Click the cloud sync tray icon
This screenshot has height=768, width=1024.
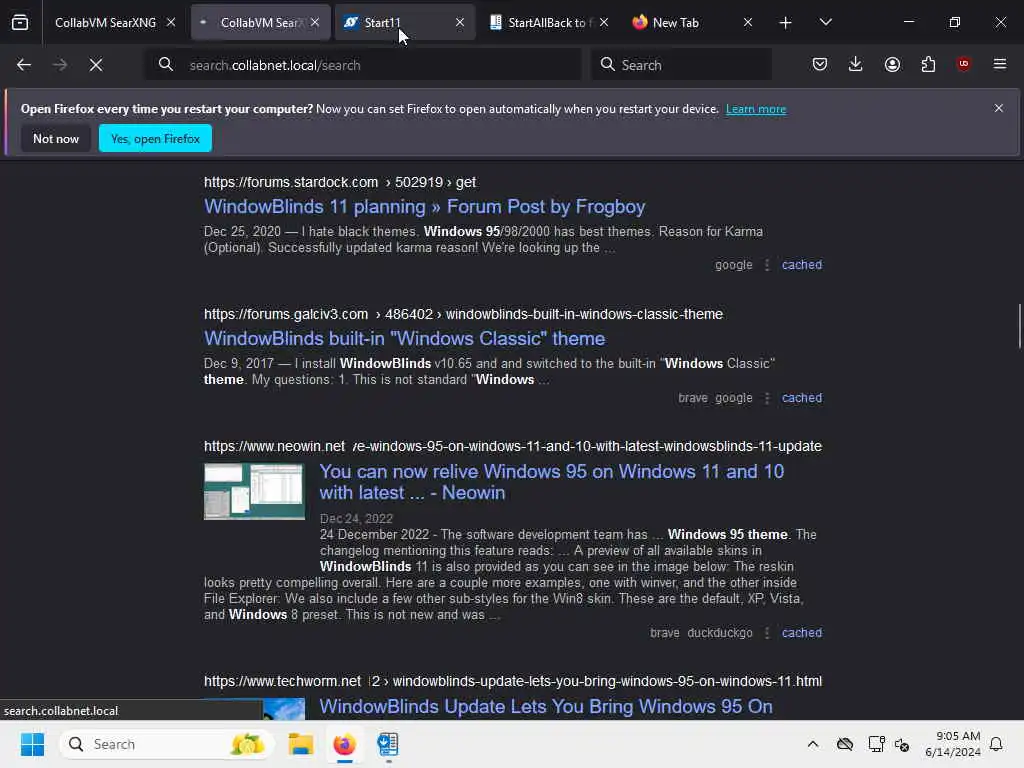point(845,744)
